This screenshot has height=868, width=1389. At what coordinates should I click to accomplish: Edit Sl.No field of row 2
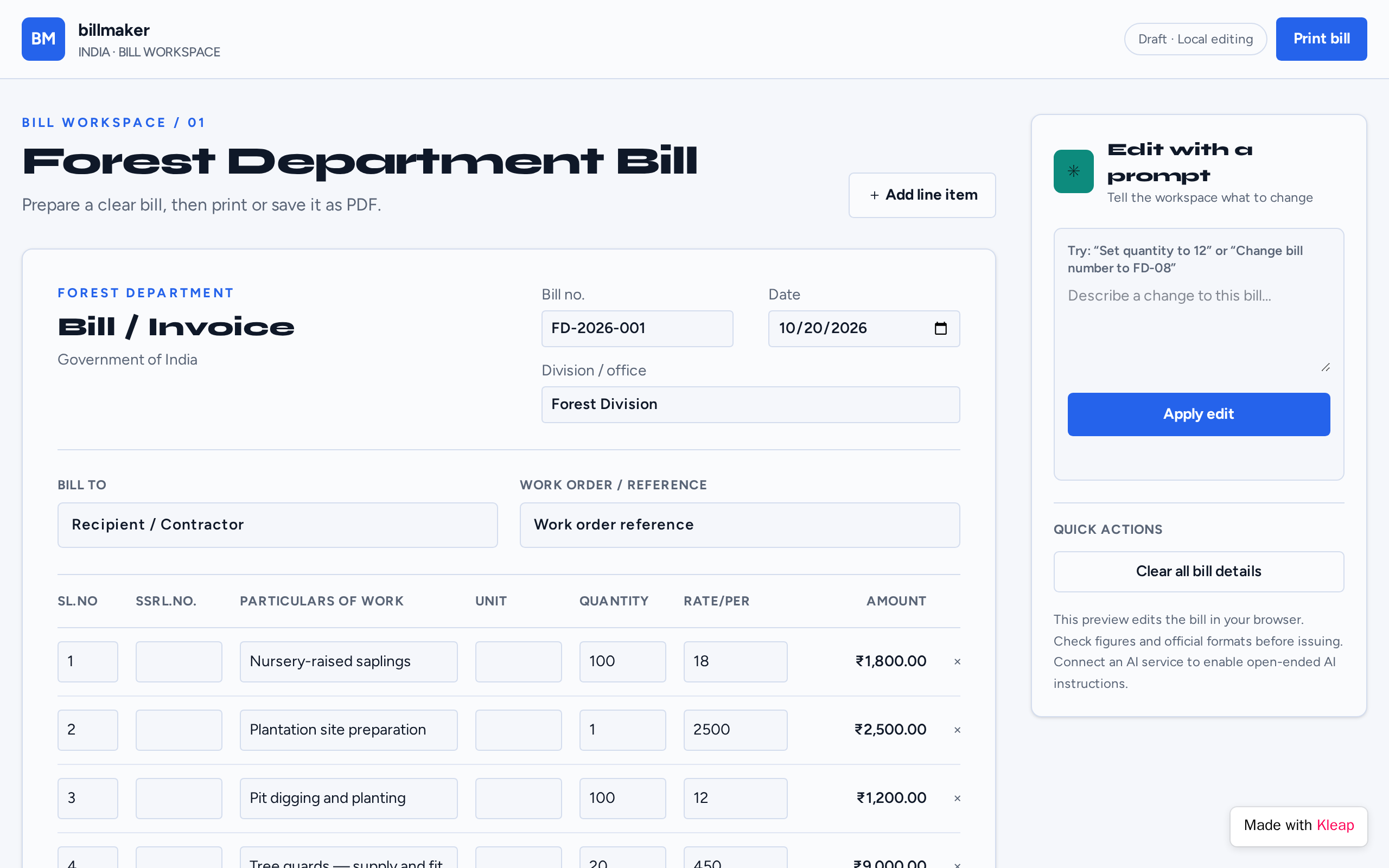(x=88, y=730)
